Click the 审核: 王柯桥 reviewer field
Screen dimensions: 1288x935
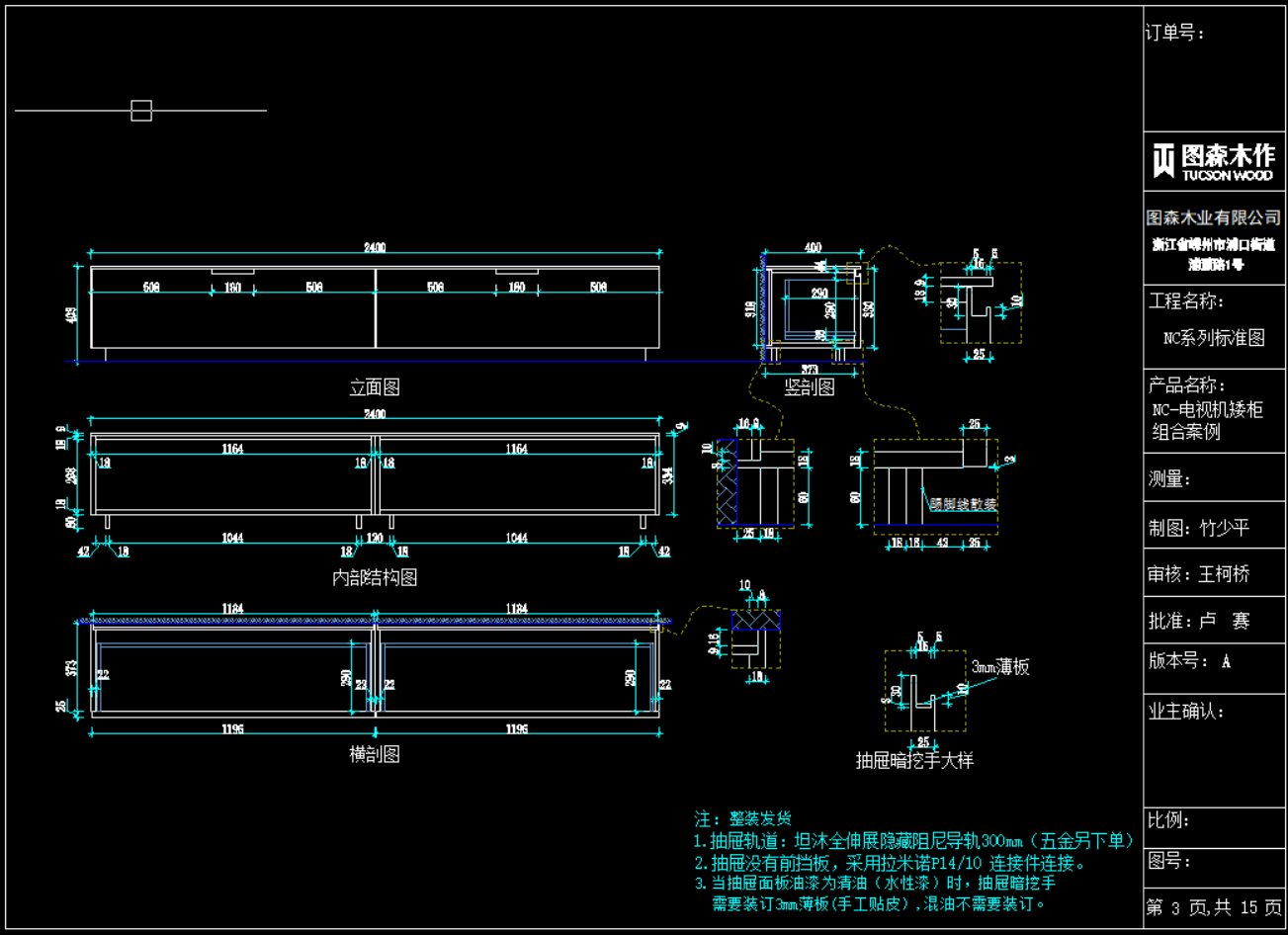(1199, 574)
